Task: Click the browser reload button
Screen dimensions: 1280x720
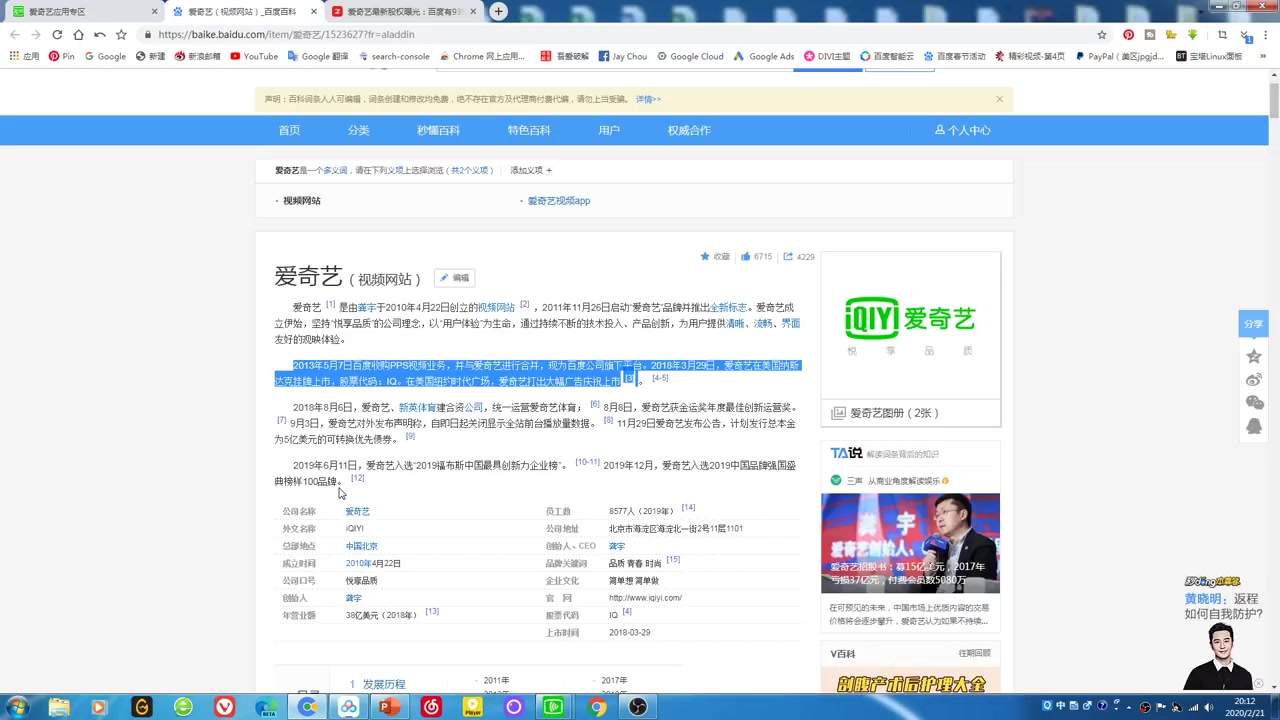Action: pyautogui.click(x=57, y=34)
